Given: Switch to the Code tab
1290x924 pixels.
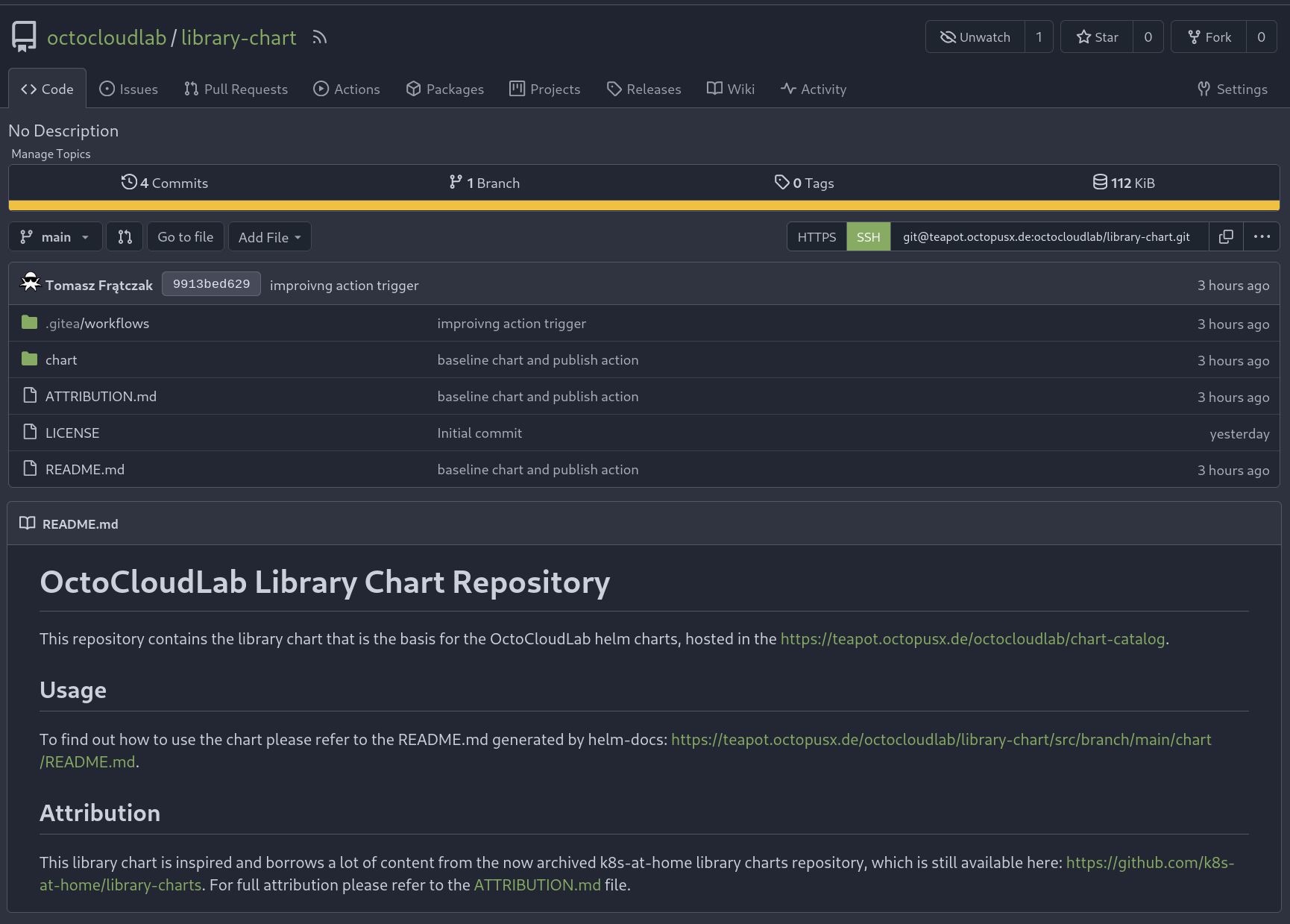Looking at the screenshot, I should coord(47,89).
